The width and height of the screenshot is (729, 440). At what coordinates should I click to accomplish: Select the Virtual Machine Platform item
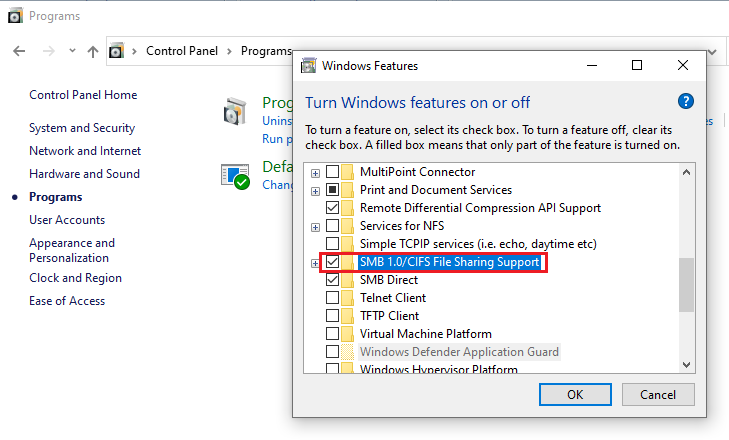pyautogui.click(x=425, y=334)
